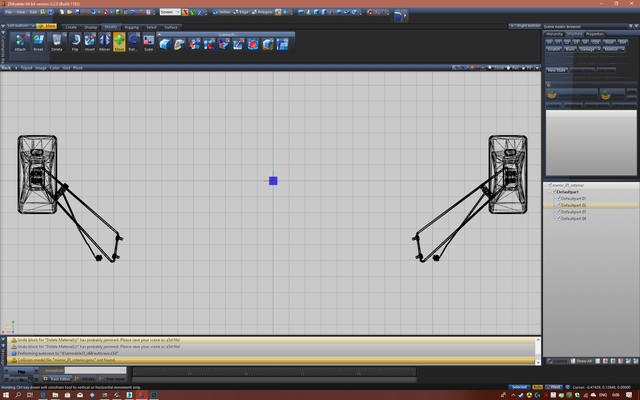Click the Show All button
This screenshot has width=640, height=400.
pos(582,361)
